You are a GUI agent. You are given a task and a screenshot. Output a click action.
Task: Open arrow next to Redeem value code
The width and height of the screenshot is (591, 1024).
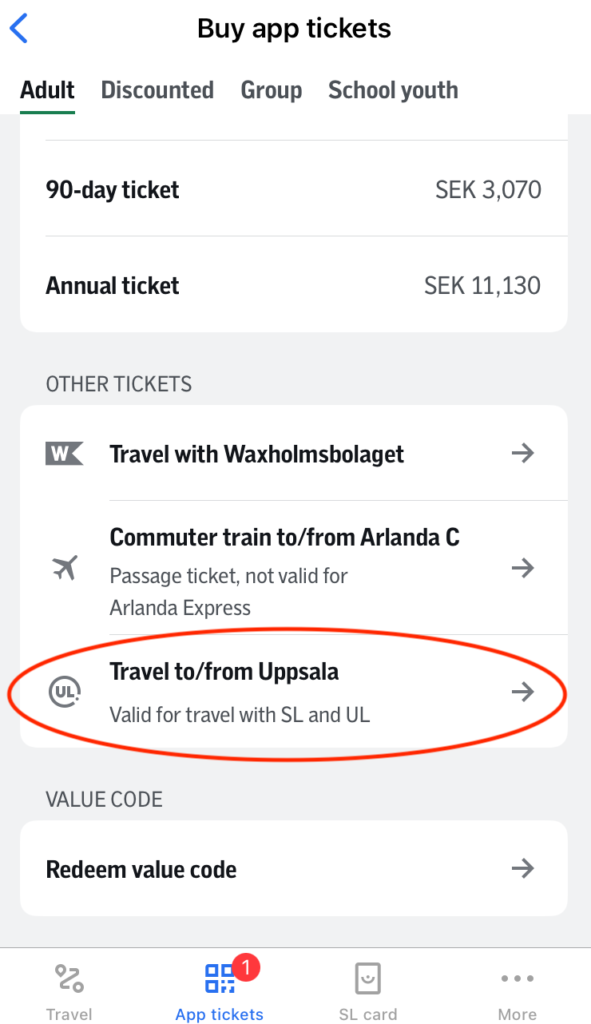[x=523, y=868]
